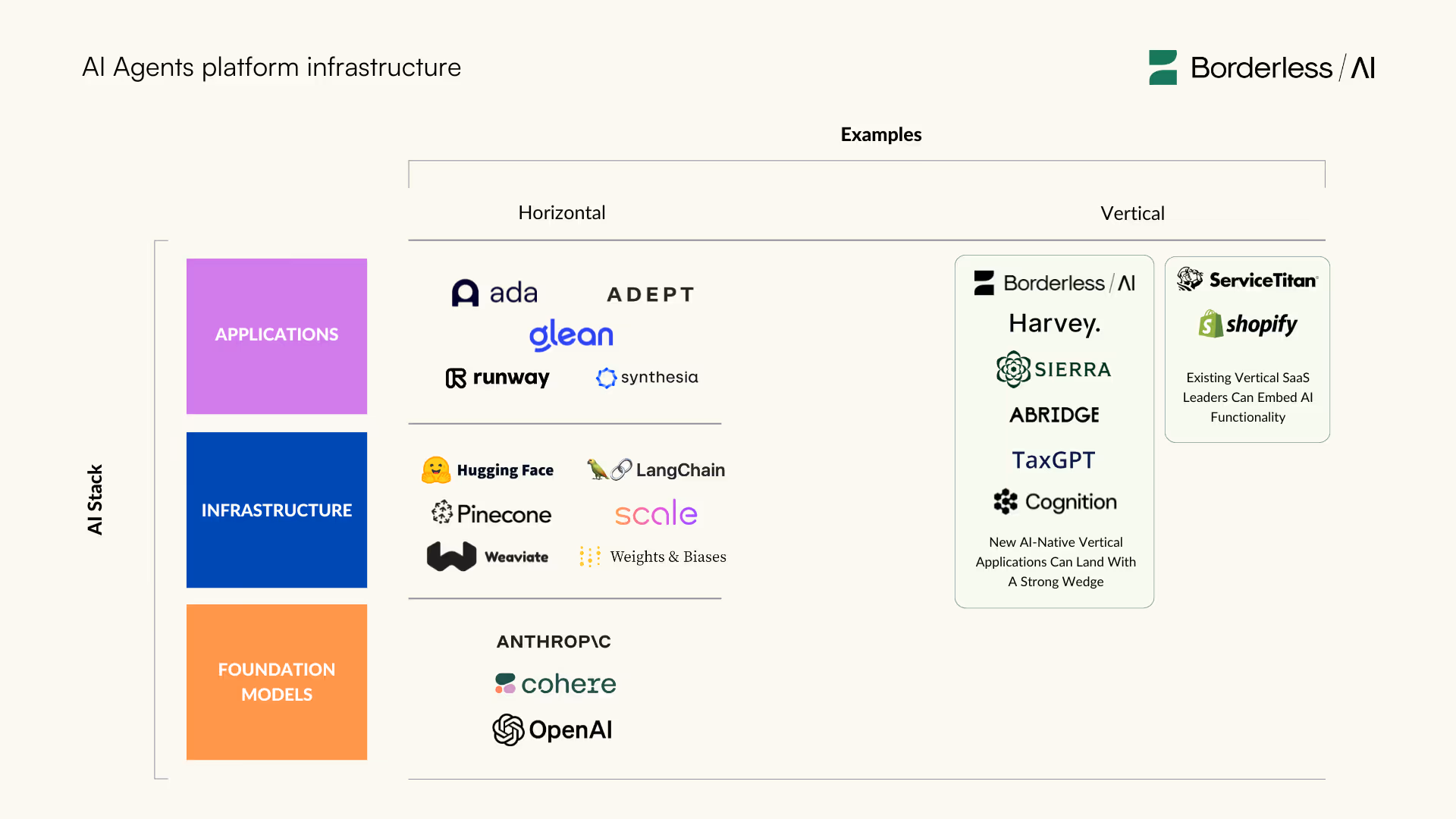The image size is (1456, 819).
Task: Click the Weights & Biases logo
Action: click(x=652, y=557)
